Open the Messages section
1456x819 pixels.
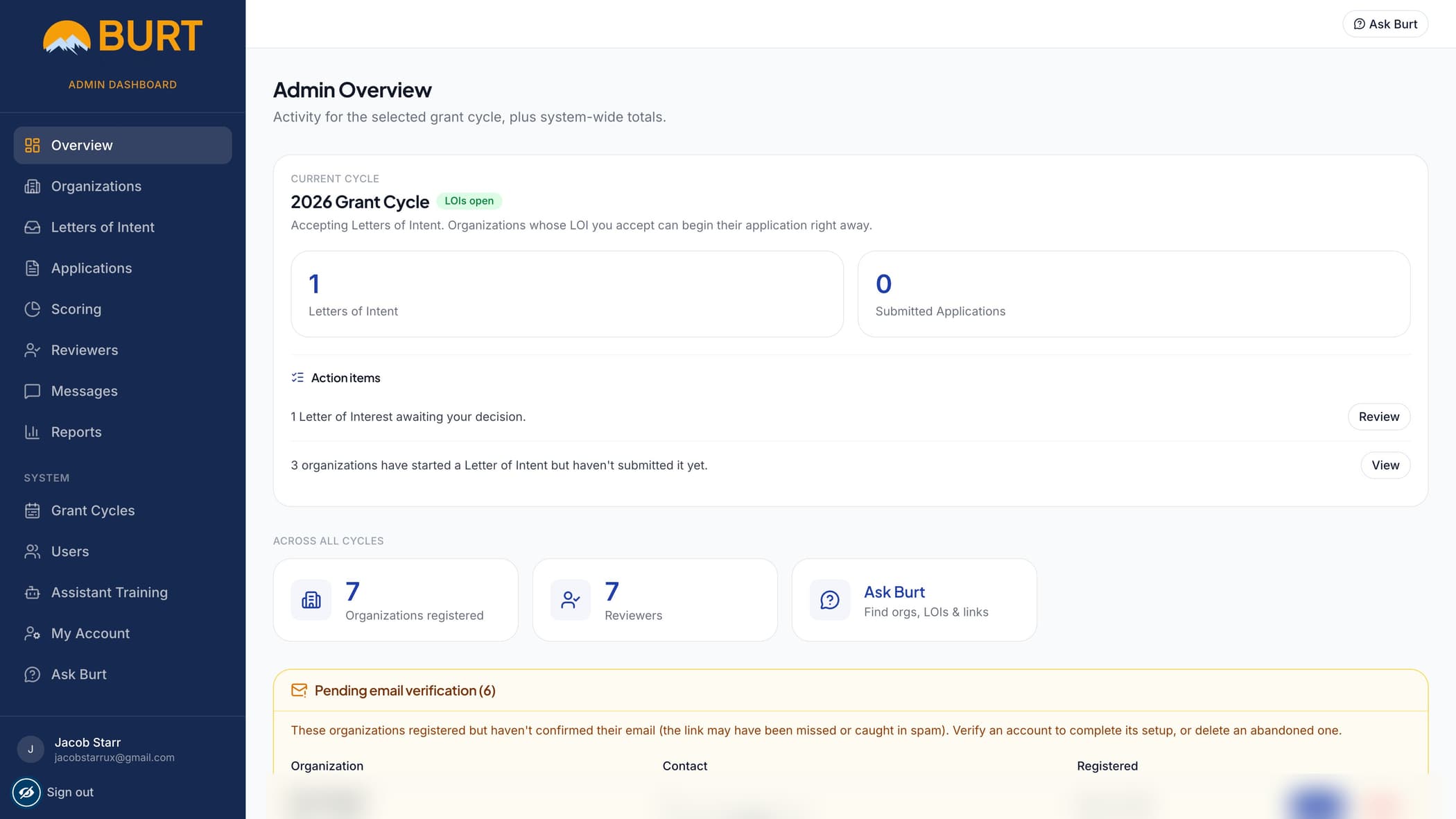point(123,390)
